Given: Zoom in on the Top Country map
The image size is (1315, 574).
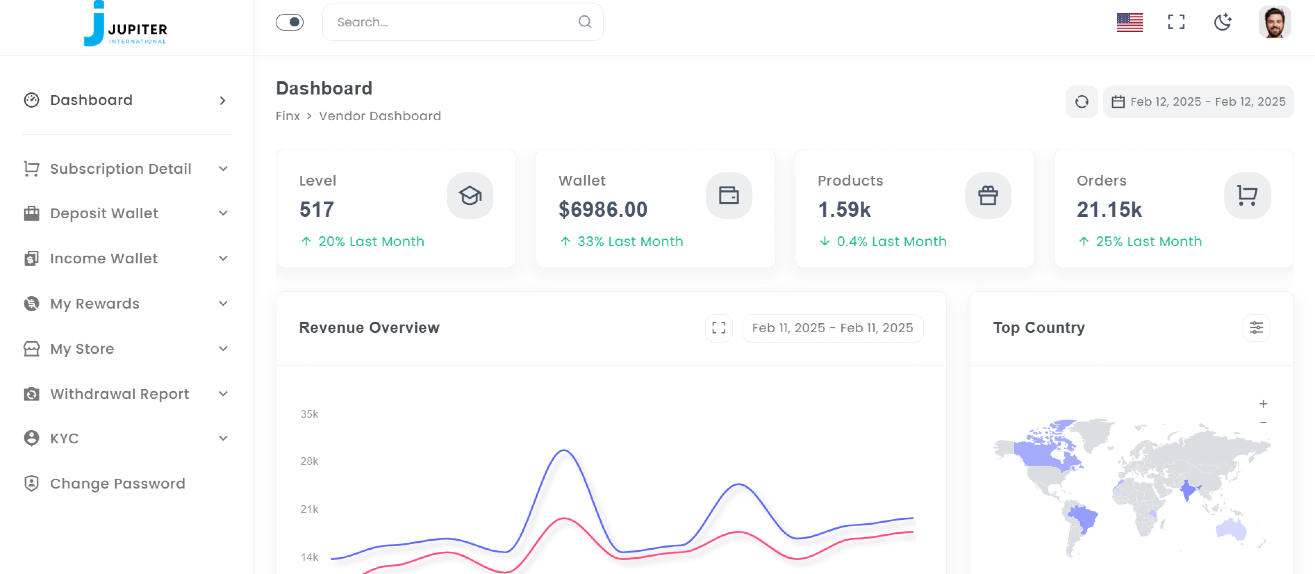Looking at the screenshot, I should coord(1263,404).
